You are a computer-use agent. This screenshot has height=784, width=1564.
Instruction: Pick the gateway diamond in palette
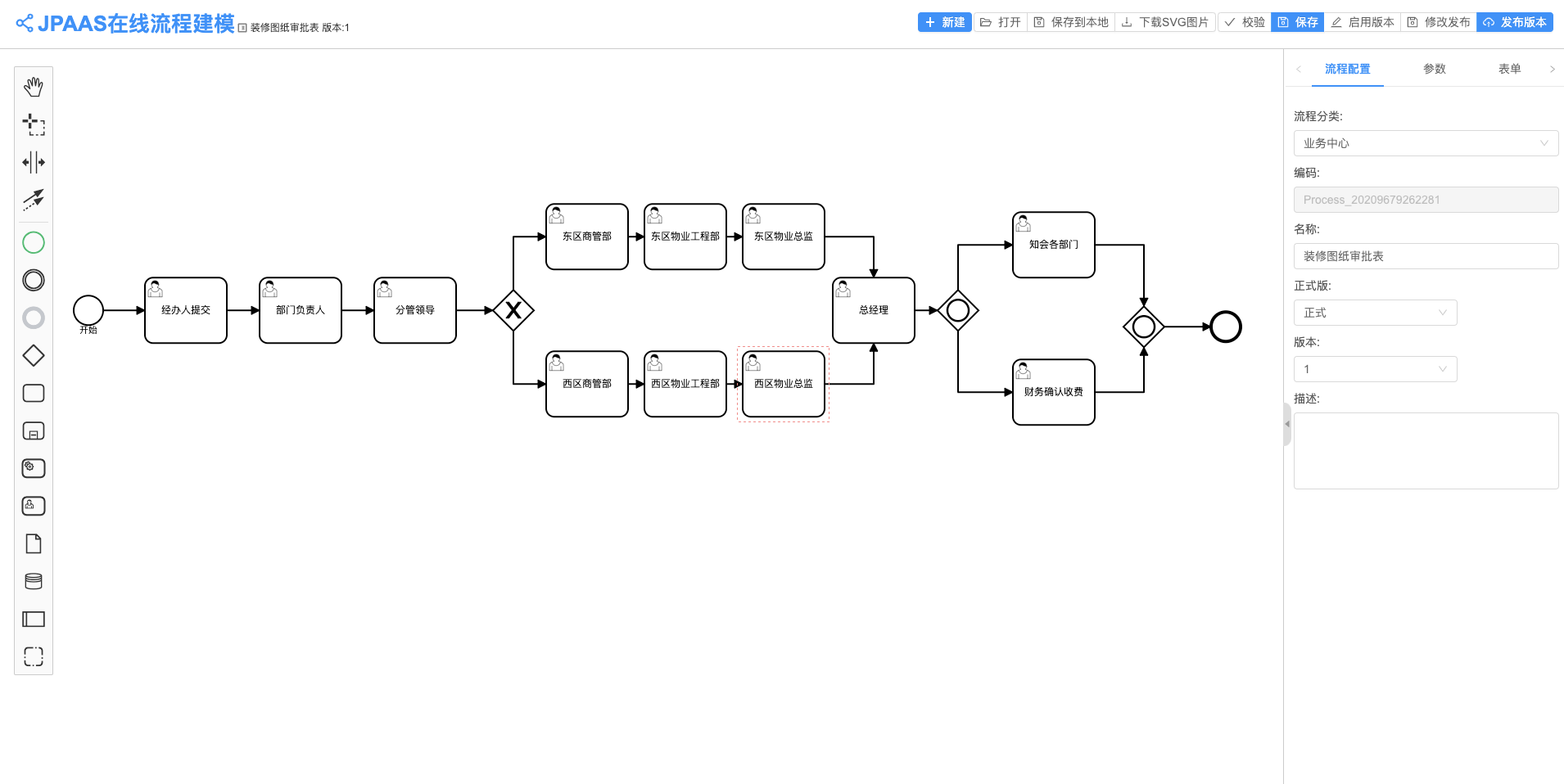coord(34,355)
